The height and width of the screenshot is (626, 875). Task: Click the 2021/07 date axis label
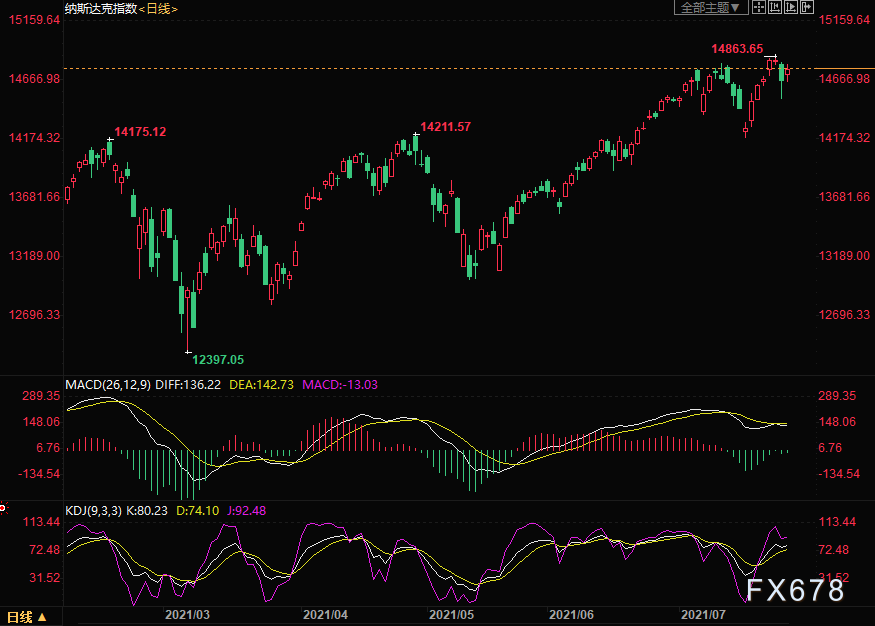point(703,615)
